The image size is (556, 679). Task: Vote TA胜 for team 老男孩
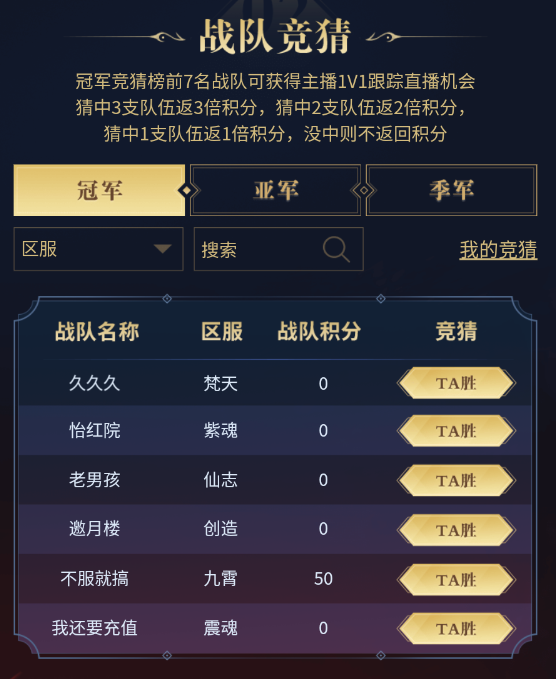pos(456,480)
